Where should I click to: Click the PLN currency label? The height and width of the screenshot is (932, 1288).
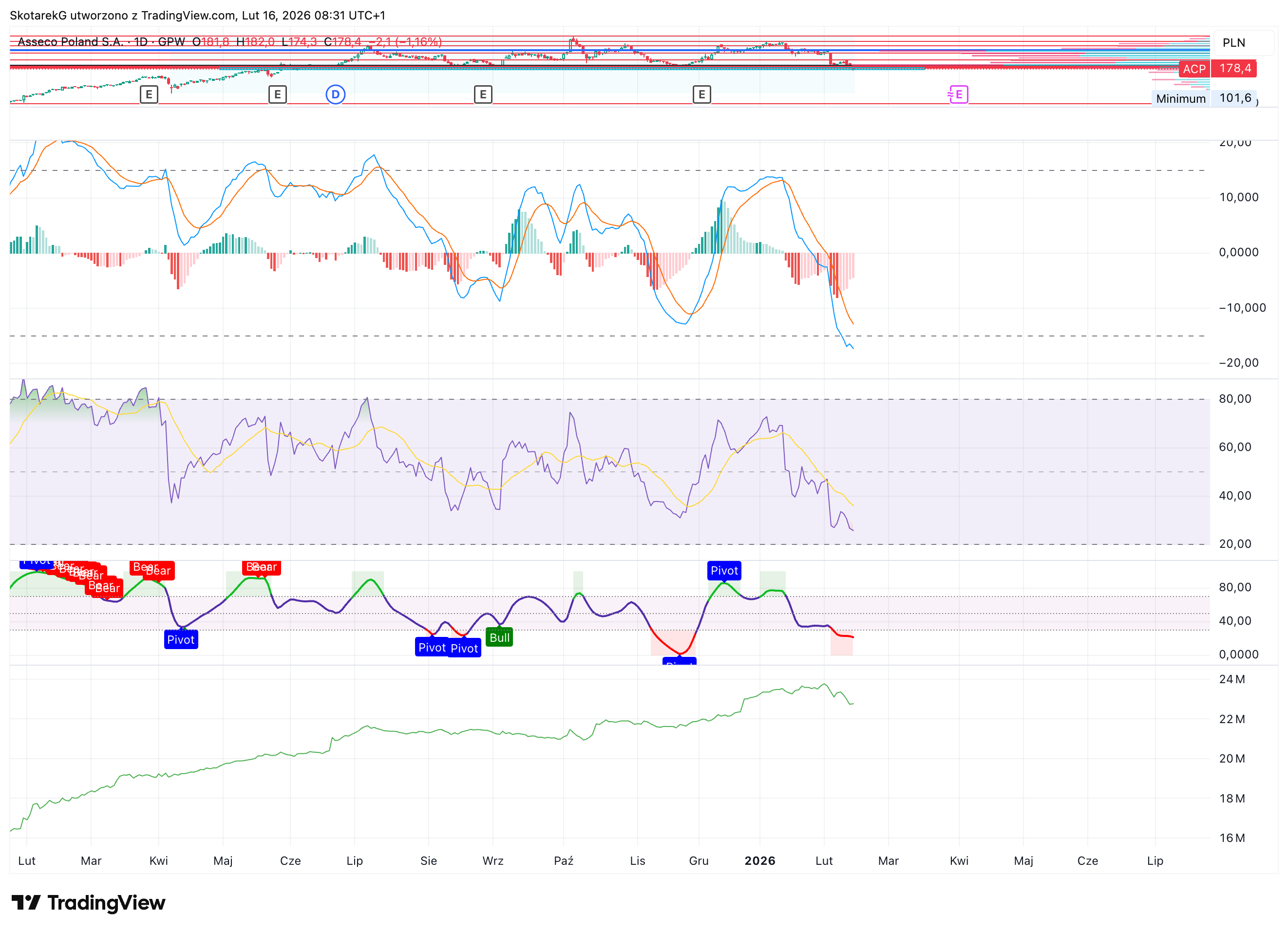click(x=1233, y=42)
